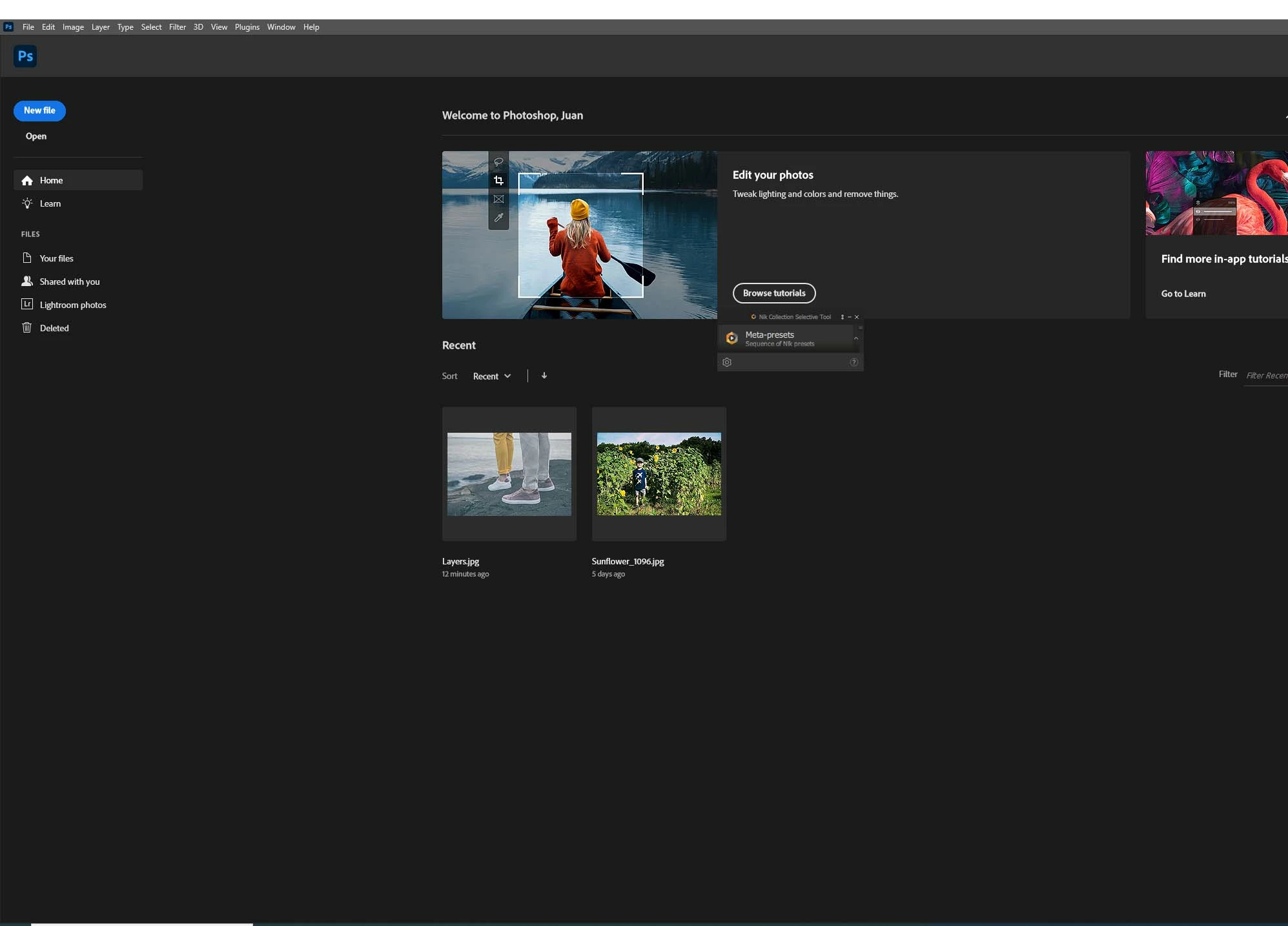The height and width of the screenshot is (926, 1288).
Task: Open the Filter menu
Action: click(x=177, y=27)
